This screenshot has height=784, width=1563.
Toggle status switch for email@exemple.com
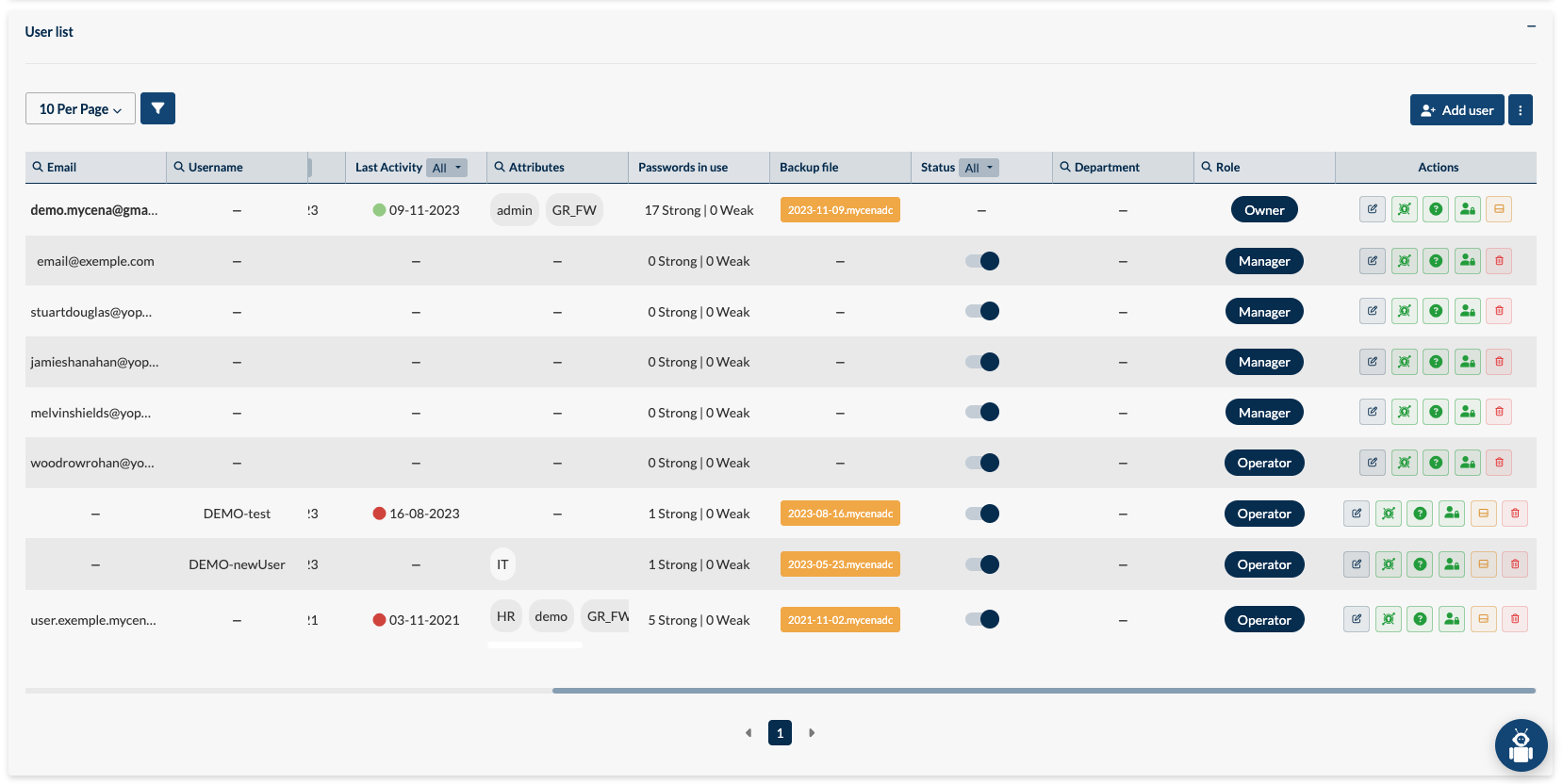pos(981,261)
